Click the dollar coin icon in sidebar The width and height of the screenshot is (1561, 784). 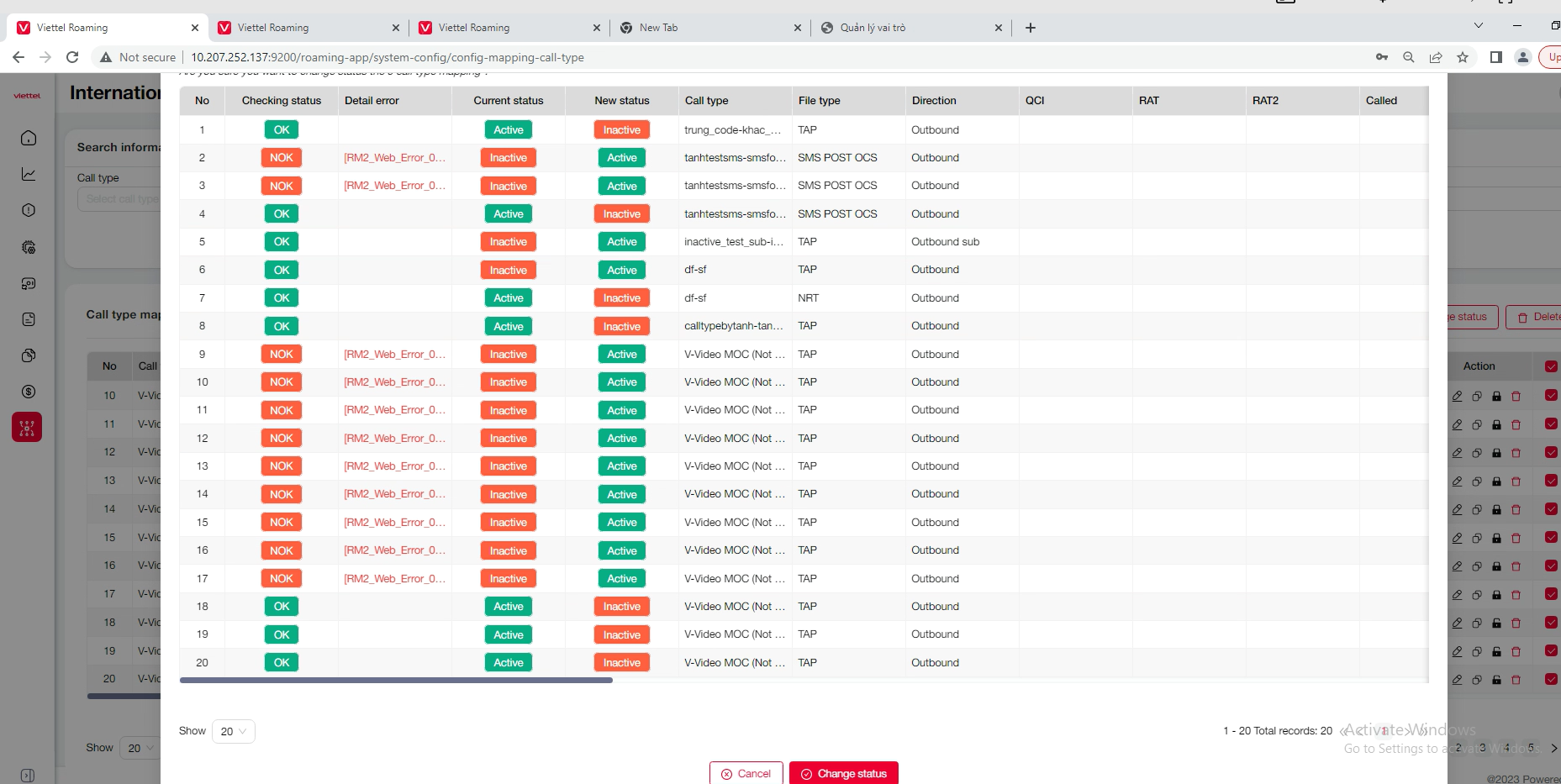[x=28, y=392]
